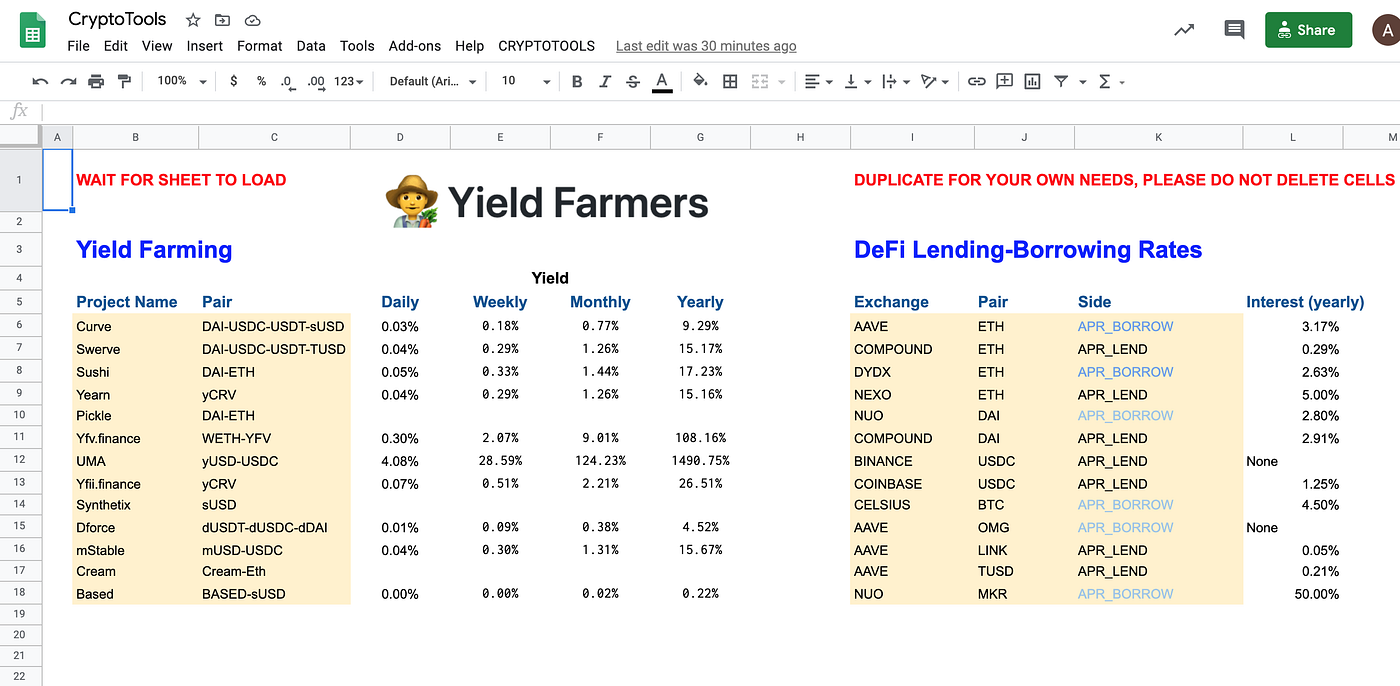
Task: Click the select-all corner box
Action: pos(20,137)
